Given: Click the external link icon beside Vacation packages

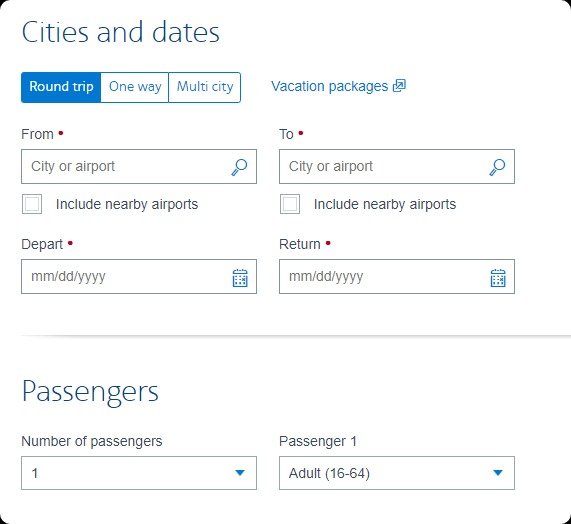Looking at the screenshot, I should click(399, 86).
